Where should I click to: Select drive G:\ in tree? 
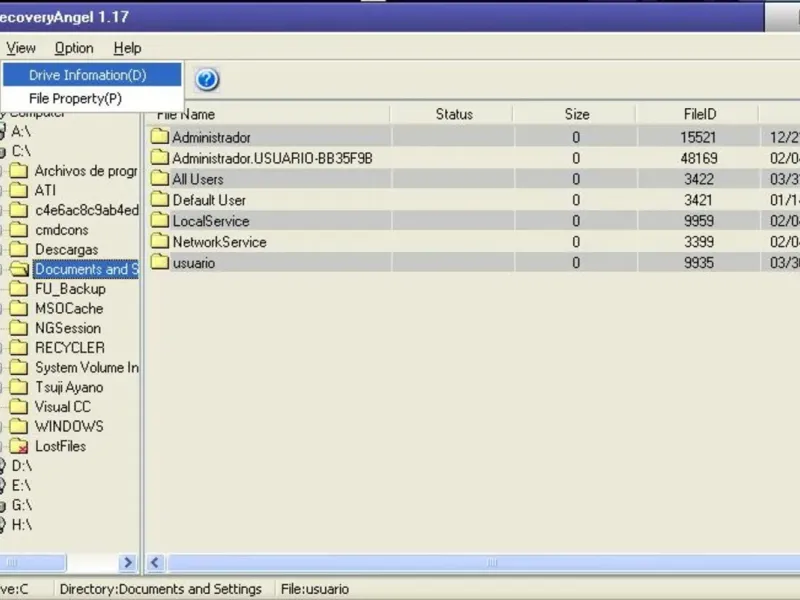point(21,505)
